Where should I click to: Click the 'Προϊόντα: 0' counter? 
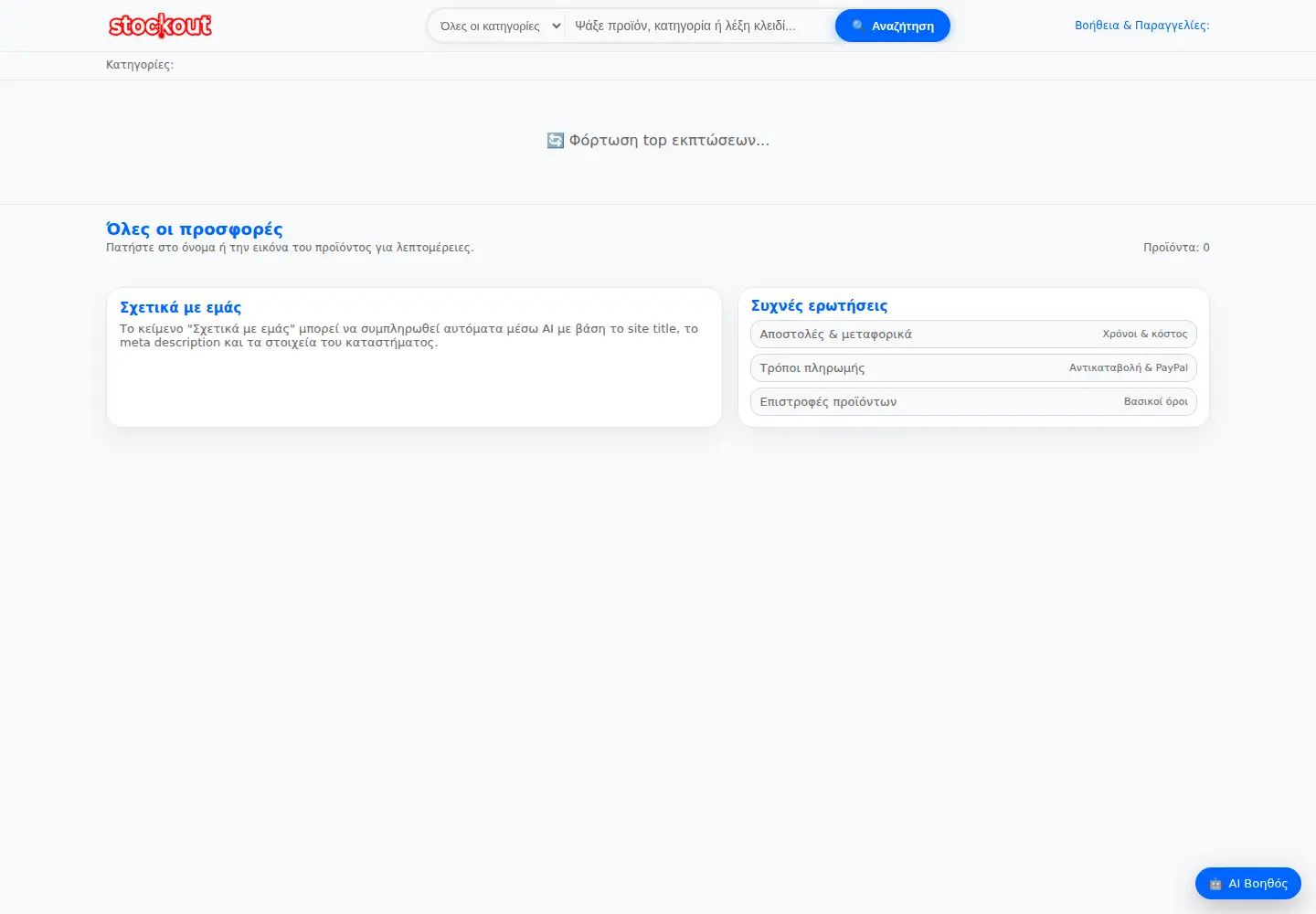coord(1176,248)
